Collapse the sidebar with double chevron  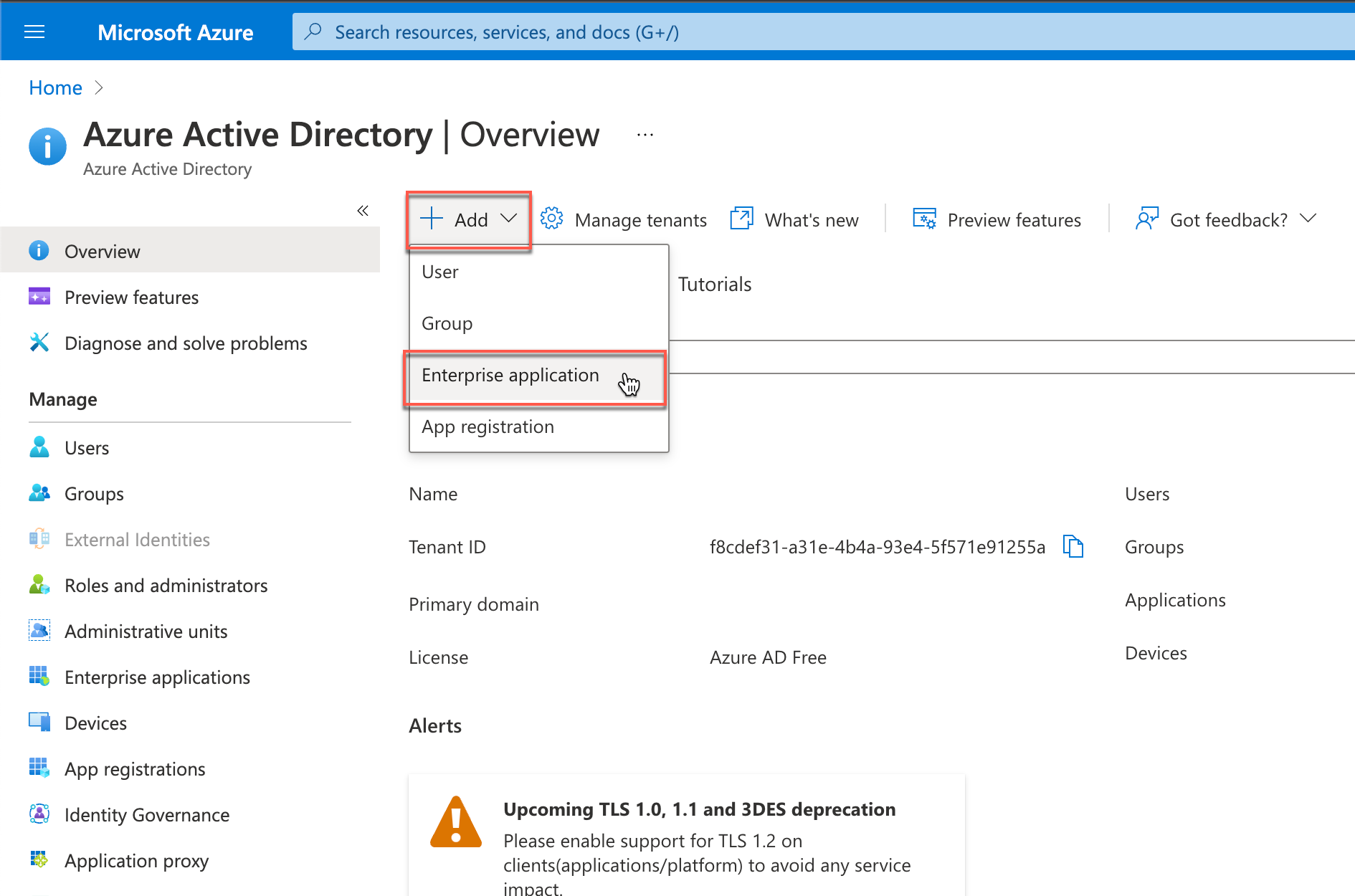pyautogui.click(x=363, y=210)
